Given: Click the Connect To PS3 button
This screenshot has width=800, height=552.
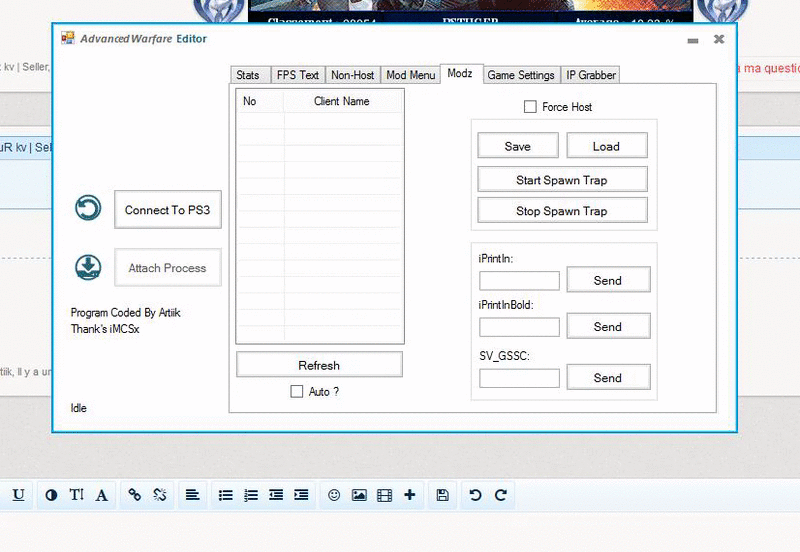Looking at the screenshot, I should 168,210.
